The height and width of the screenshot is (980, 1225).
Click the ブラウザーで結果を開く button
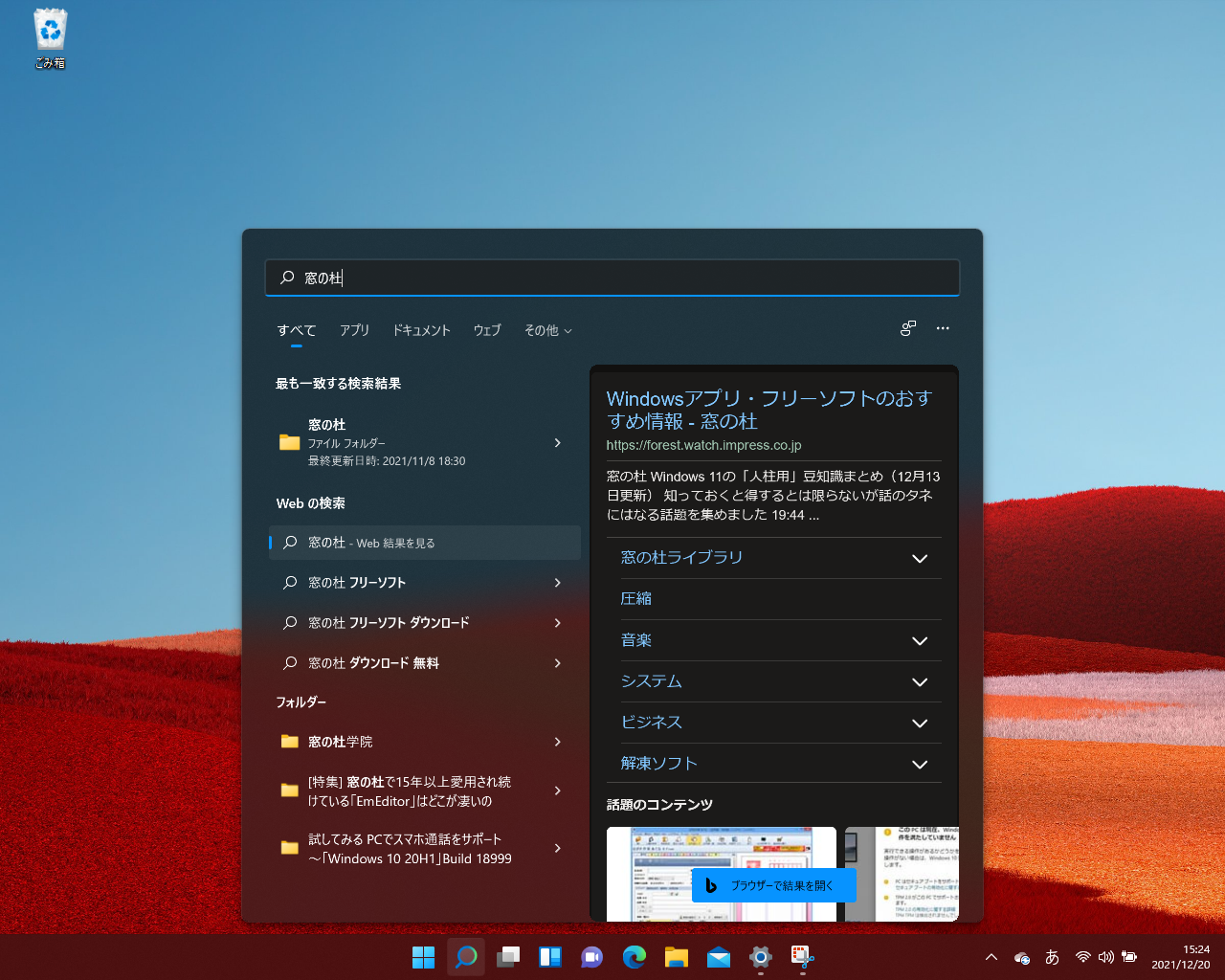click(774, 885)
